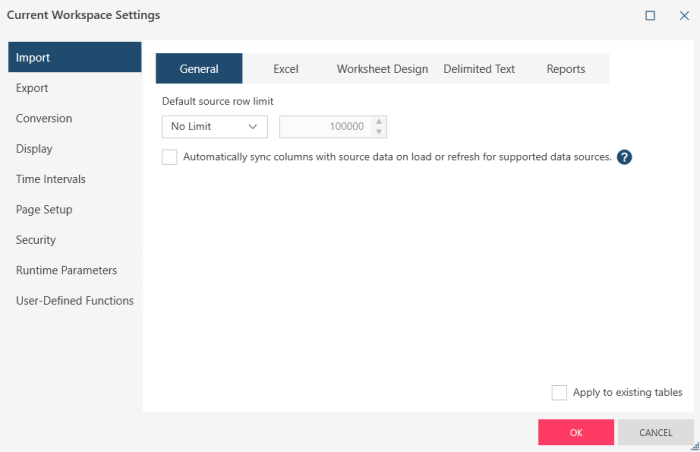Decrease the row limit with down arrow
The height and width of the screenshot is (452, 700).
pyautogui.click(x=378, y=132)
